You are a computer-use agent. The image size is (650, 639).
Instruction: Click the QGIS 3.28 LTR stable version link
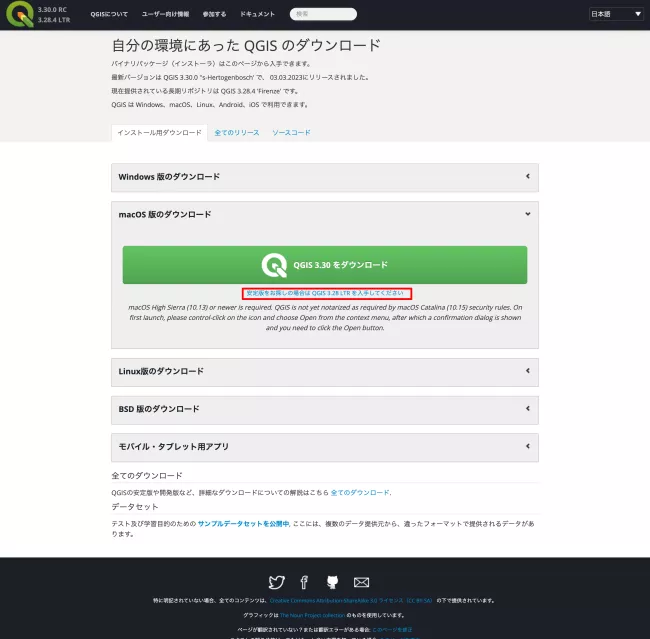click(x=325, y=293)
